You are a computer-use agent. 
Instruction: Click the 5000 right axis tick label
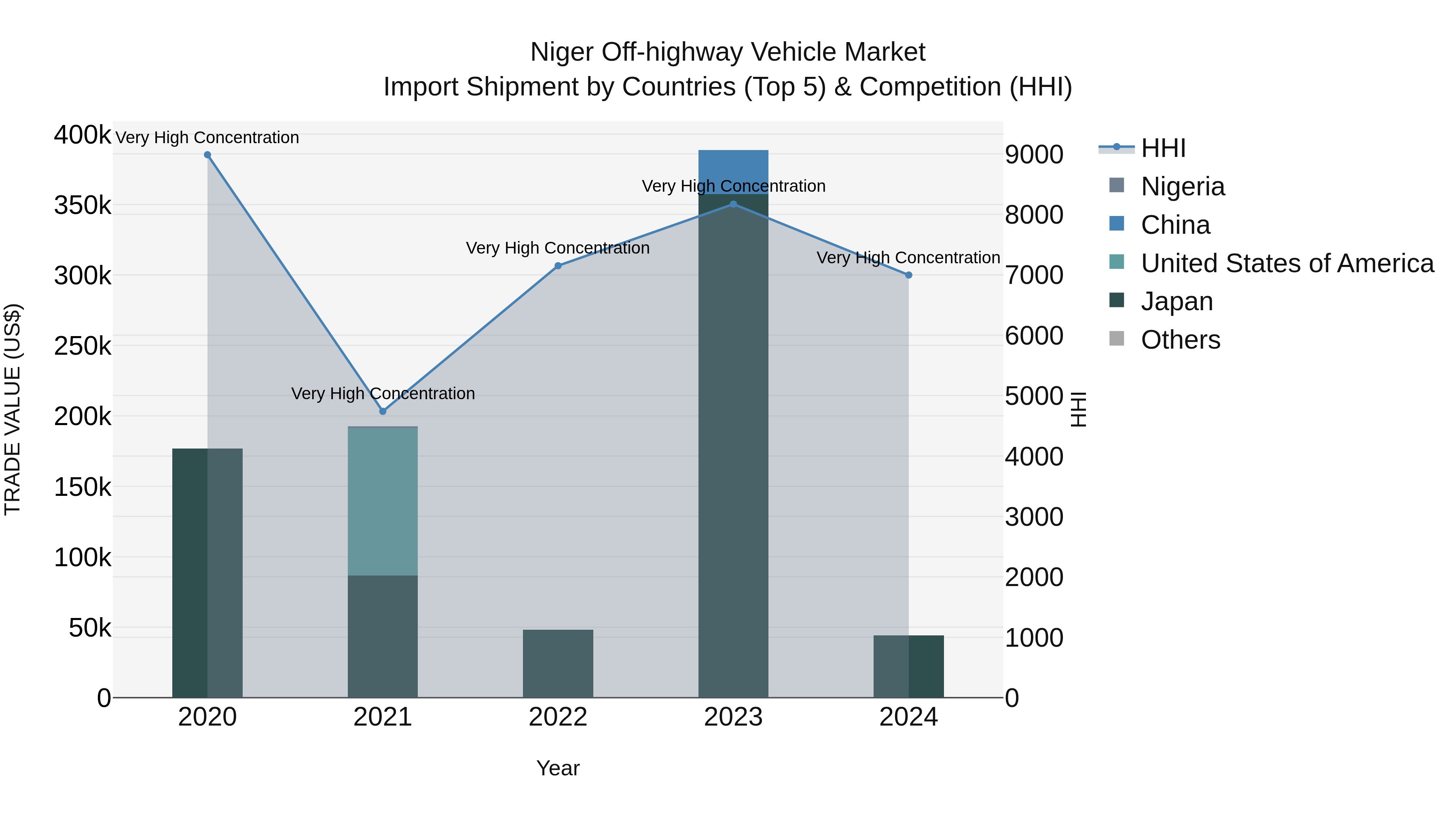click(1034, 396)
